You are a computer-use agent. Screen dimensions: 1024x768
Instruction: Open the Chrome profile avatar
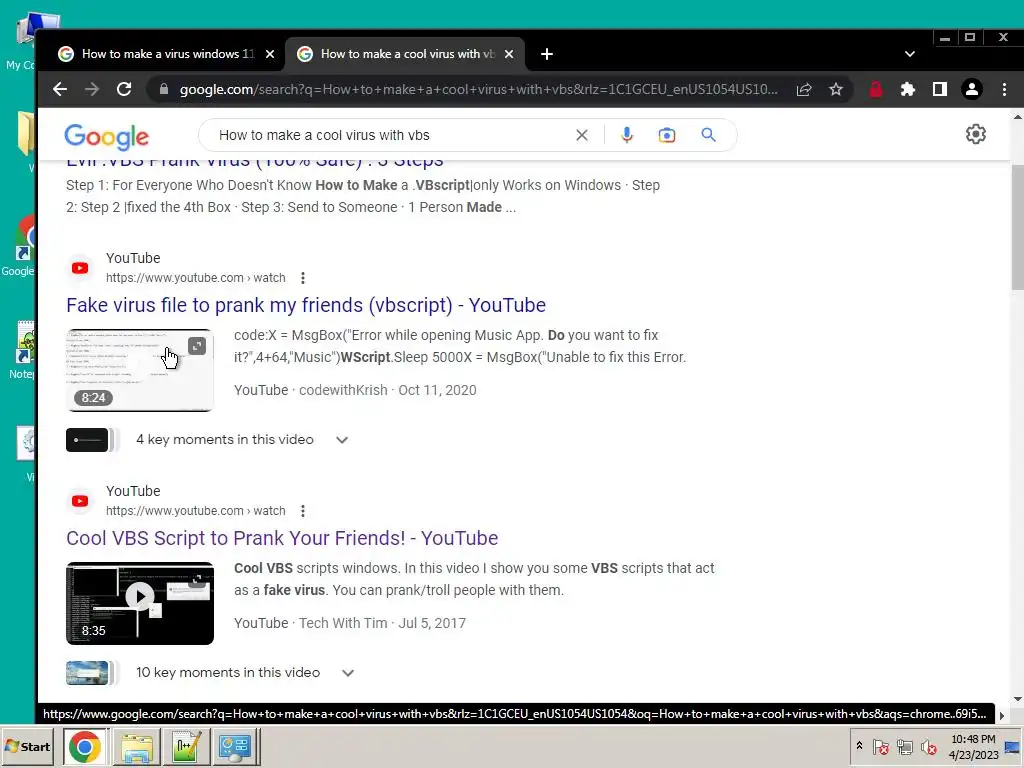click(x=972, y=89)
